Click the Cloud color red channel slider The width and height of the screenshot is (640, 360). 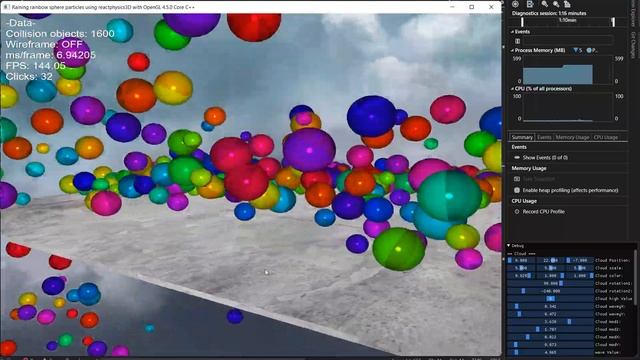point(521,276)
